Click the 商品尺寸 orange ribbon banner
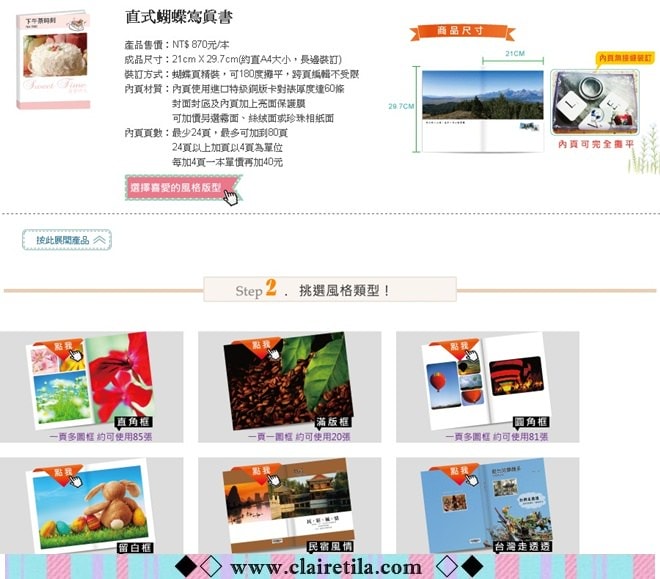 462,31
